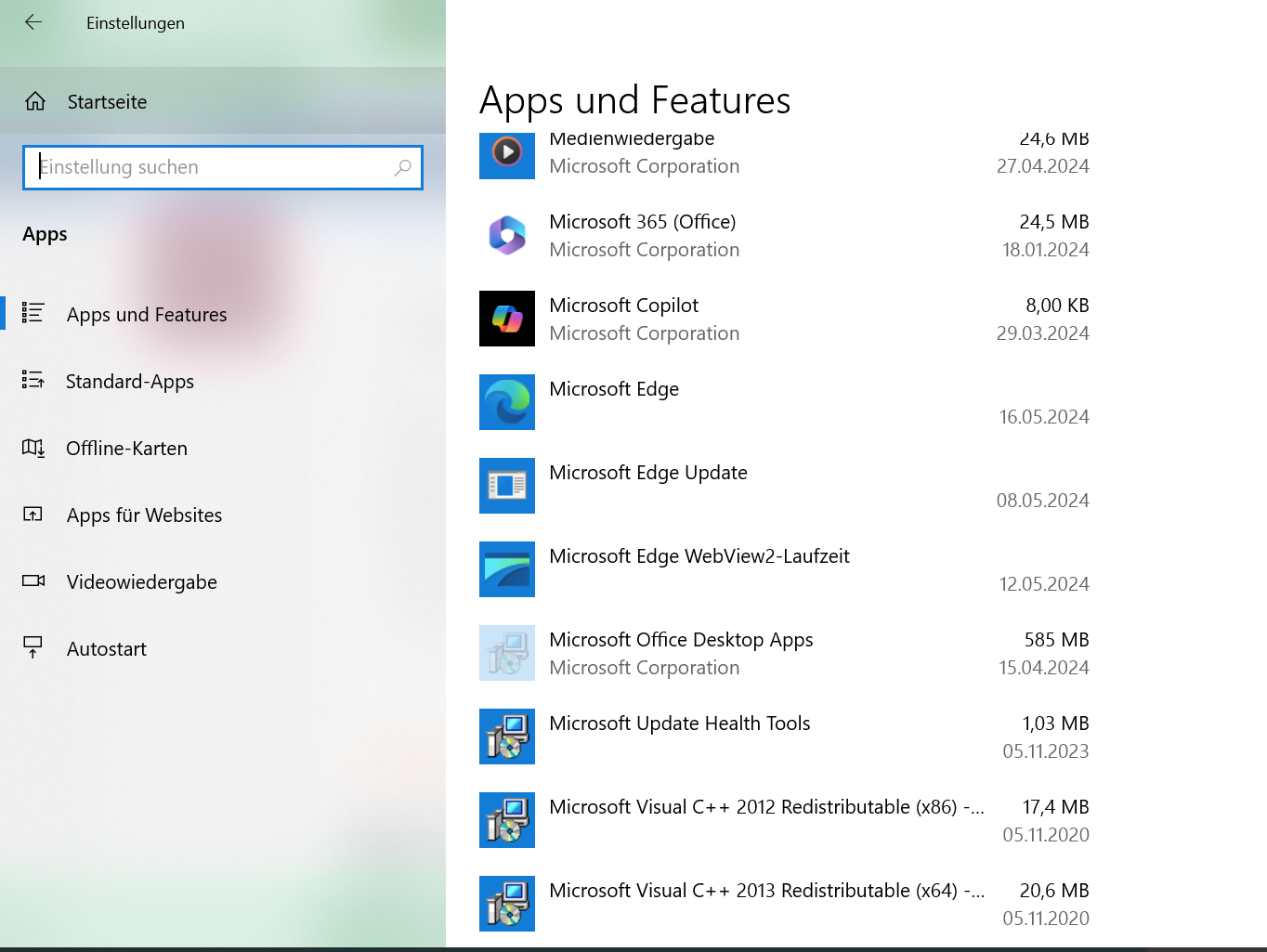Click the date 16.05.2024

click(x=1044, y=417)
